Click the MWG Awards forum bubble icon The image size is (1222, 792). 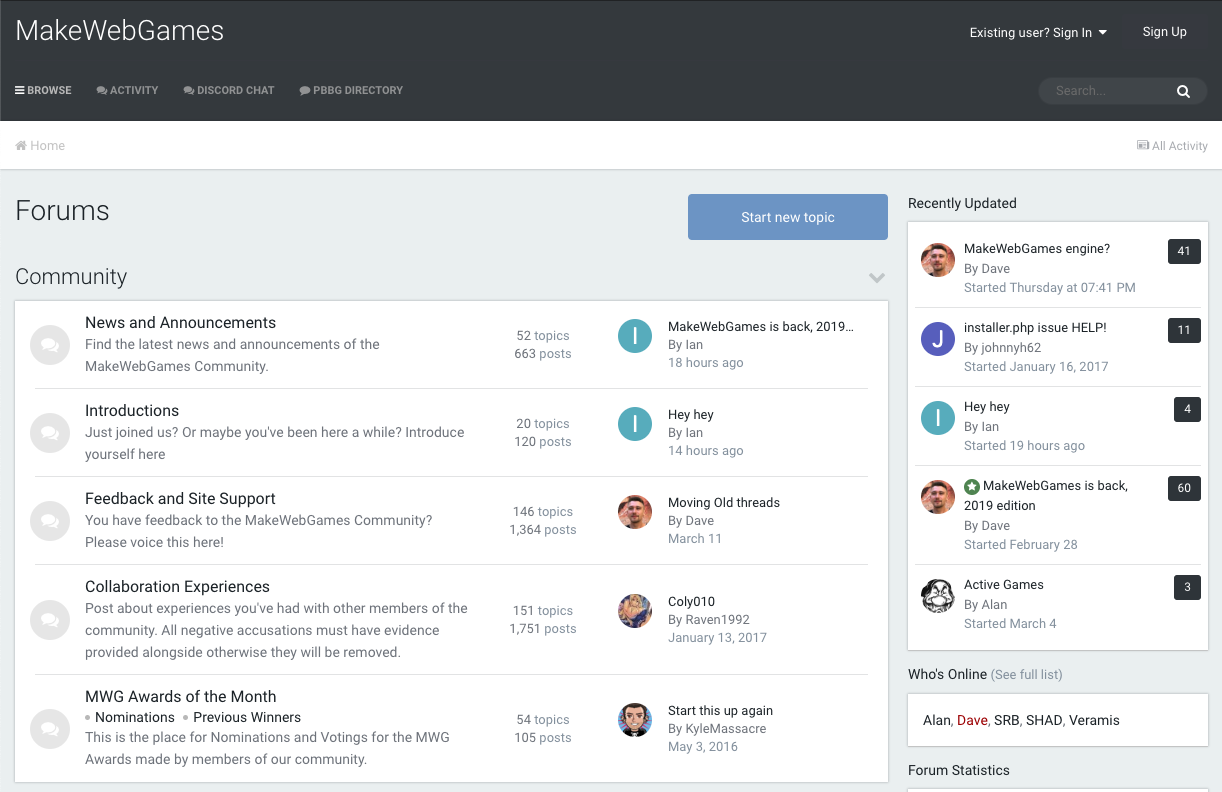[50, 729]
